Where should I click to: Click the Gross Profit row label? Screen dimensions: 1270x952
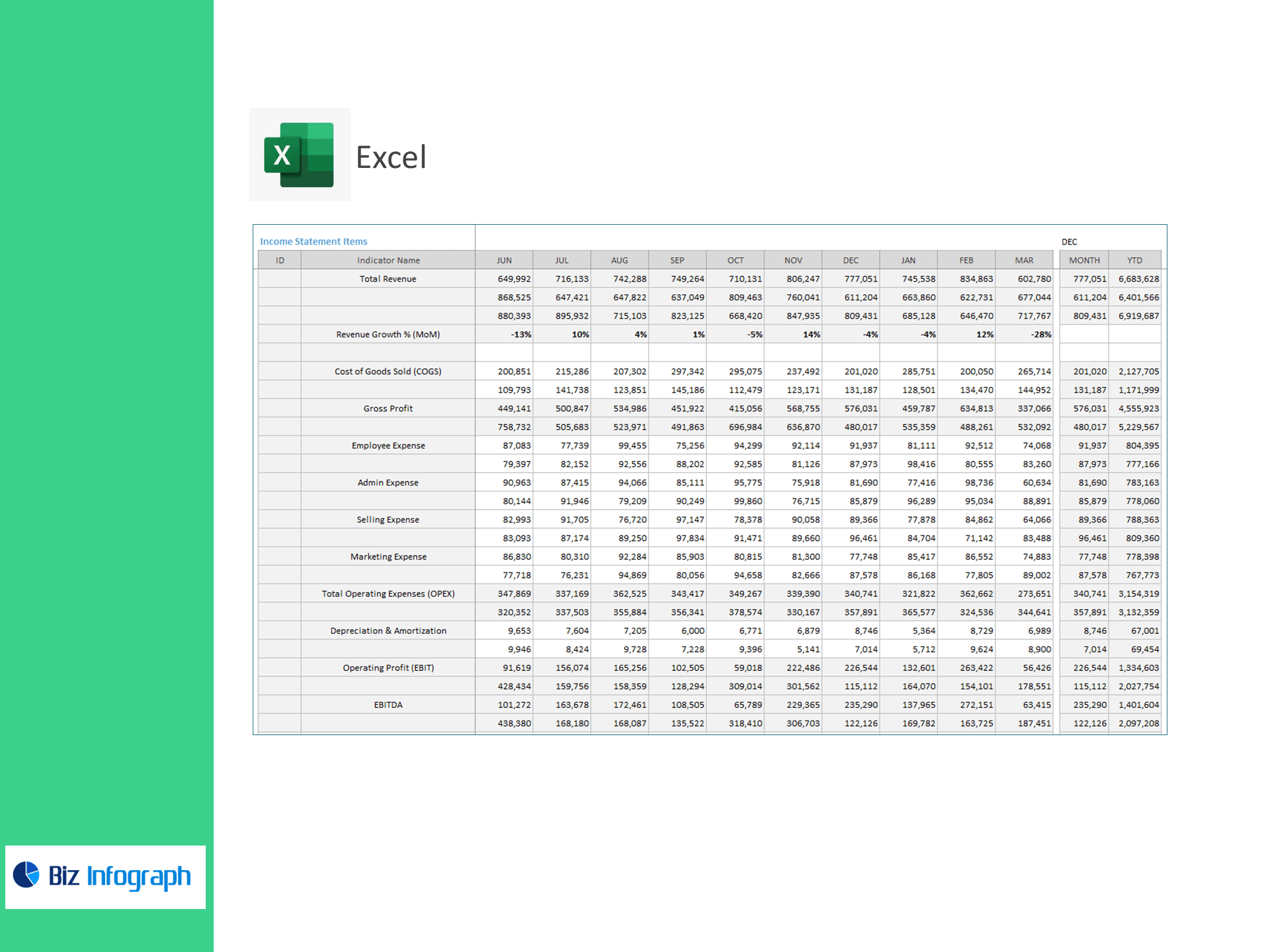coord(388,409)
